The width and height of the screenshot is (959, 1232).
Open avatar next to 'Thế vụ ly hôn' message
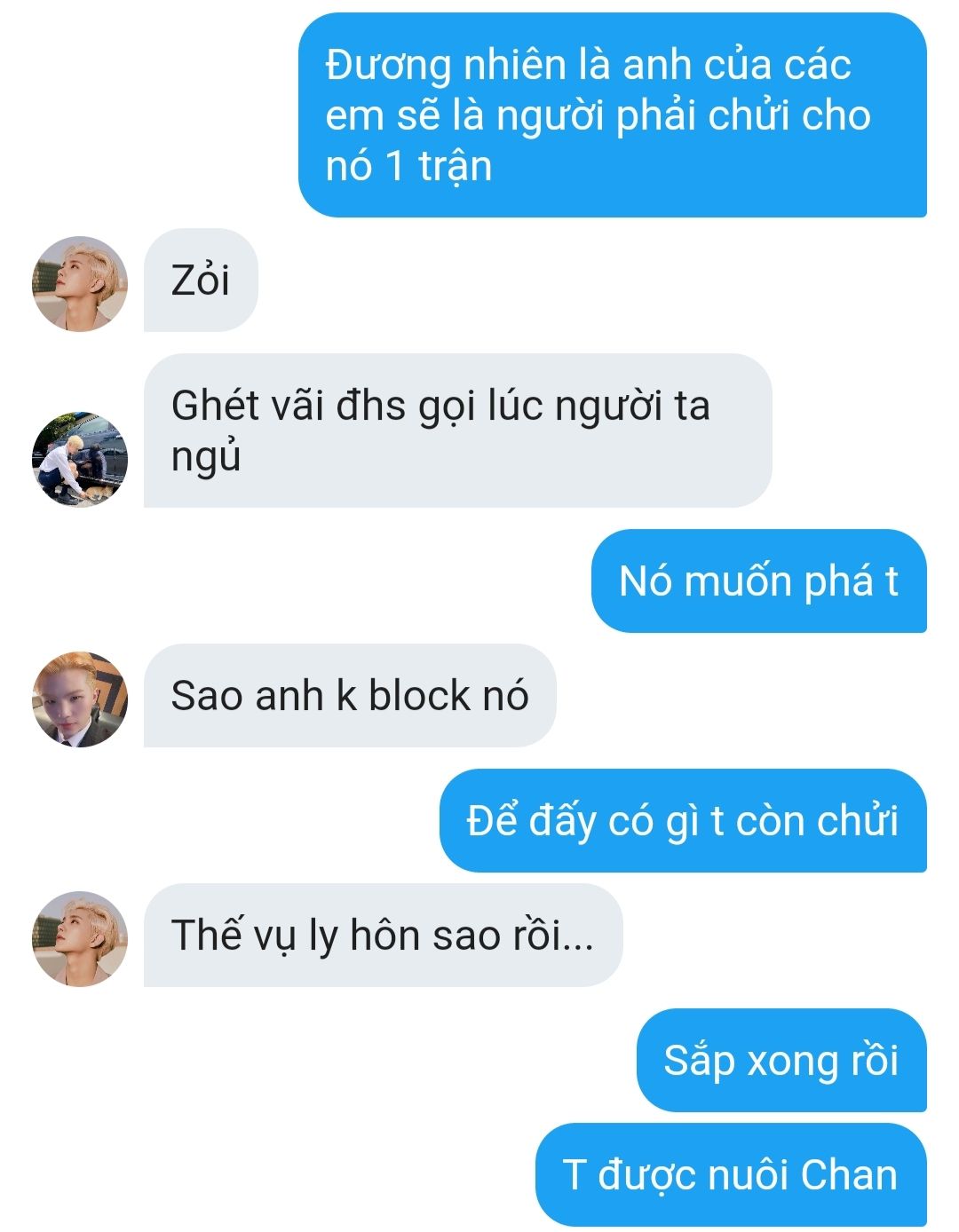tap(80, 939)
